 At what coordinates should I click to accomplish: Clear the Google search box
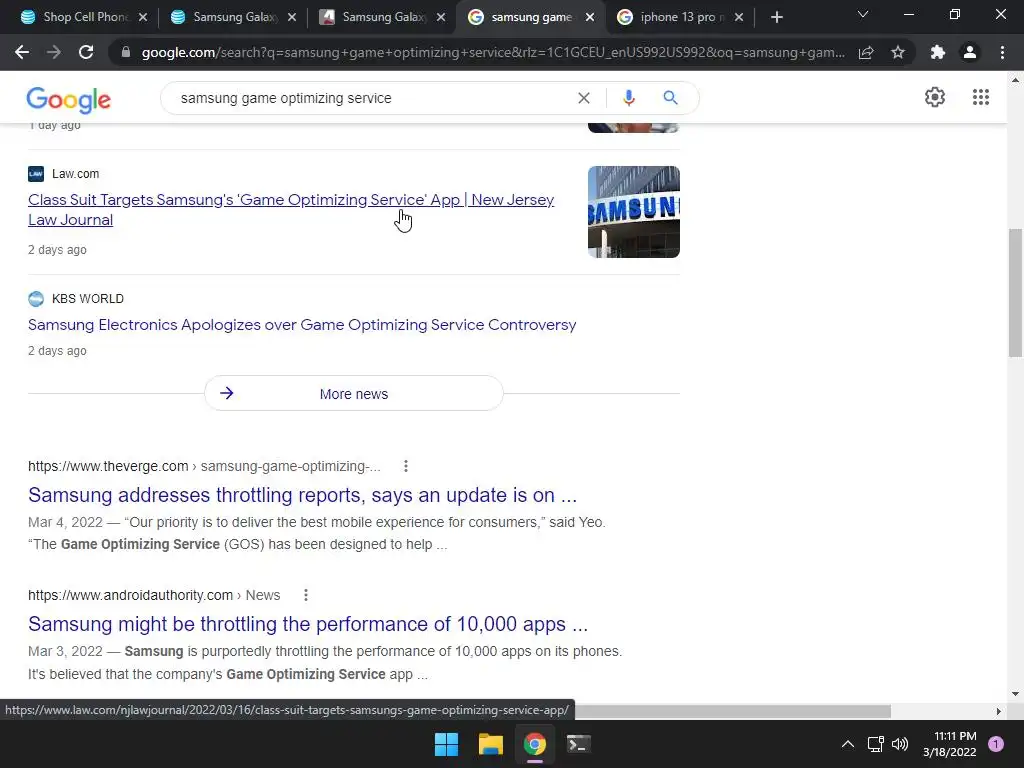click(584, 98)
